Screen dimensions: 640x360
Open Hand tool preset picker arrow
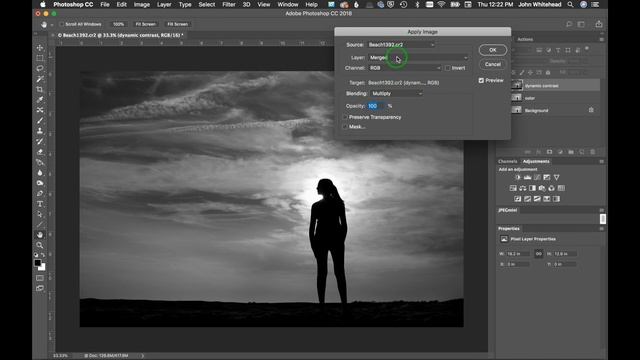pyautogui.click(x=52, y=25)
